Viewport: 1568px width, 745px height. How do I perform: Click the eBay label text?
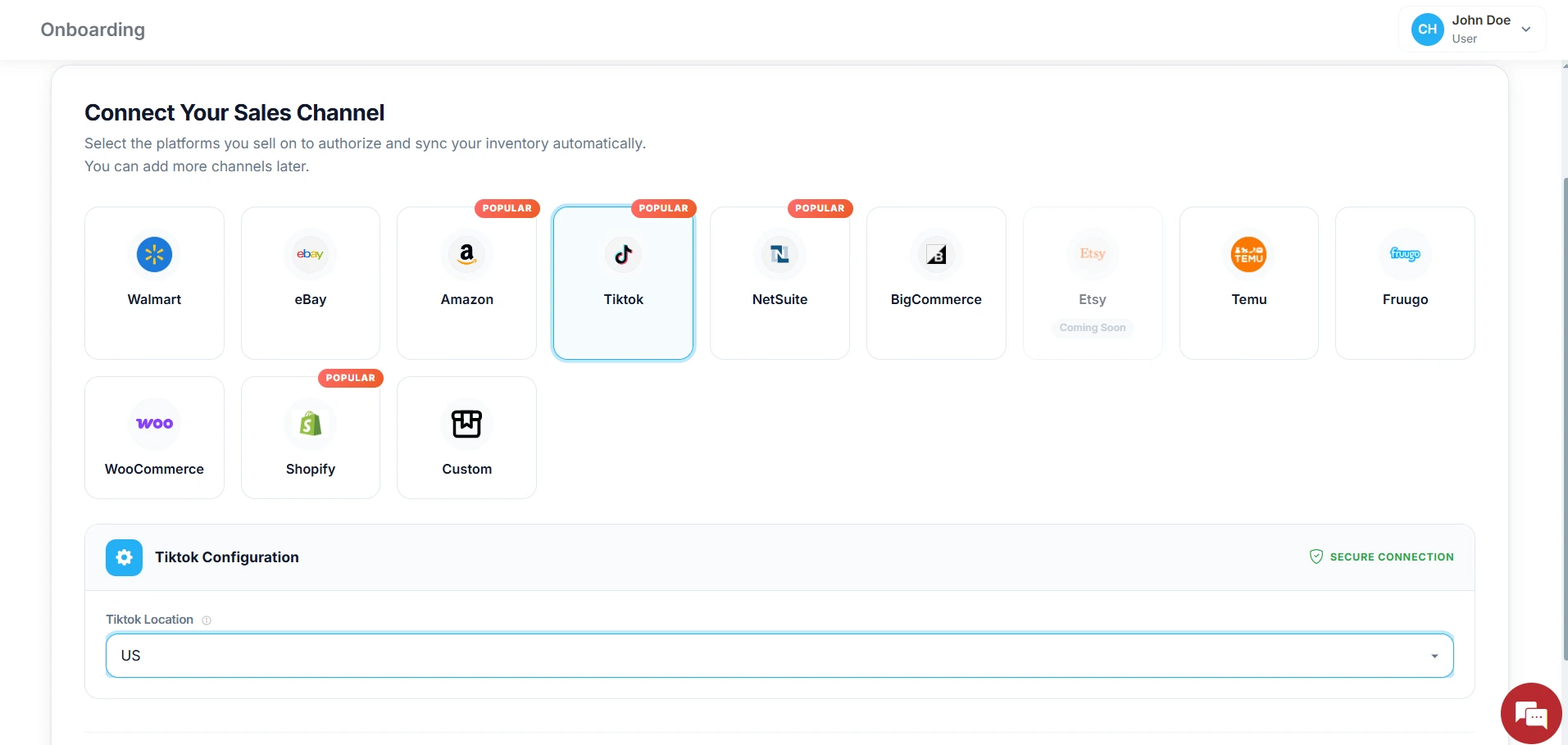tap(310, 299)
